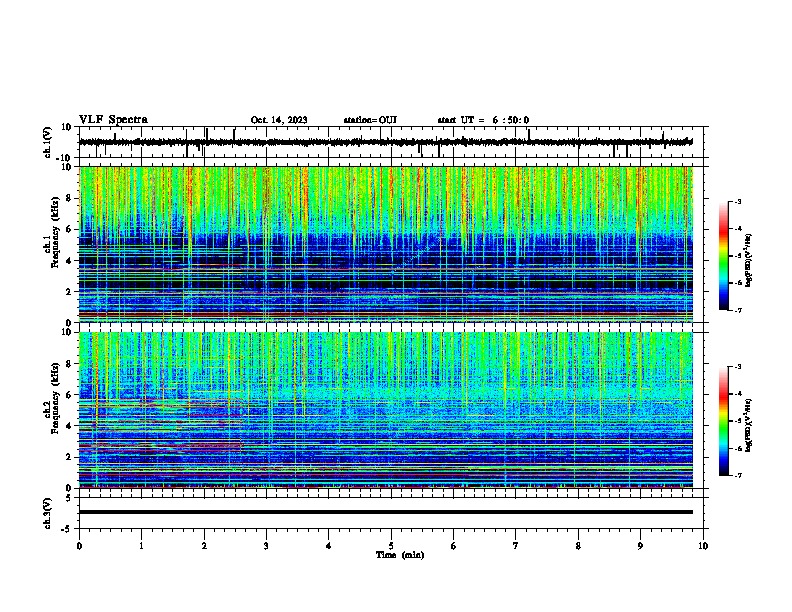This screenshot has width=792, height=612.
Task: Click the '1' tick on the Time axis
Action: pyautogui.click(x=141, y=546)
